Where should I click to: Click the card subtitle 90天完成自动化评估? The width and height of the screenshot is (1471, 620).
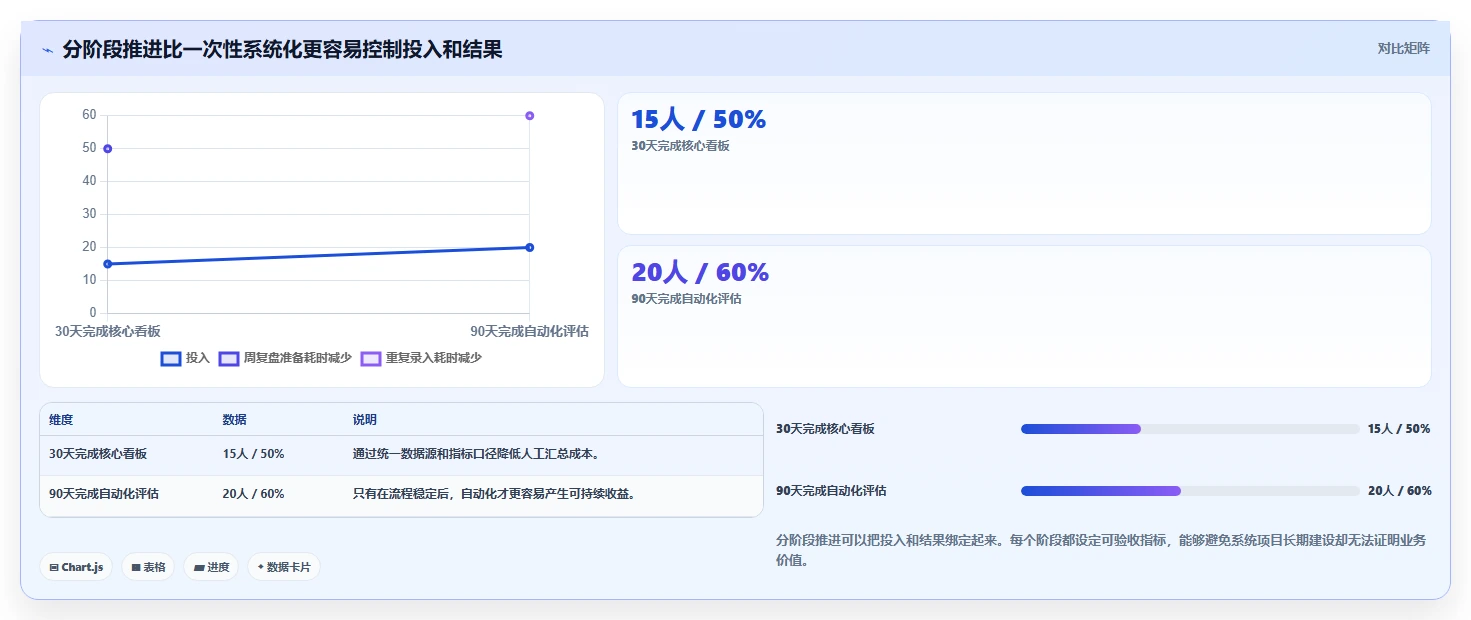pyautogui.click(x=686, y=298)
